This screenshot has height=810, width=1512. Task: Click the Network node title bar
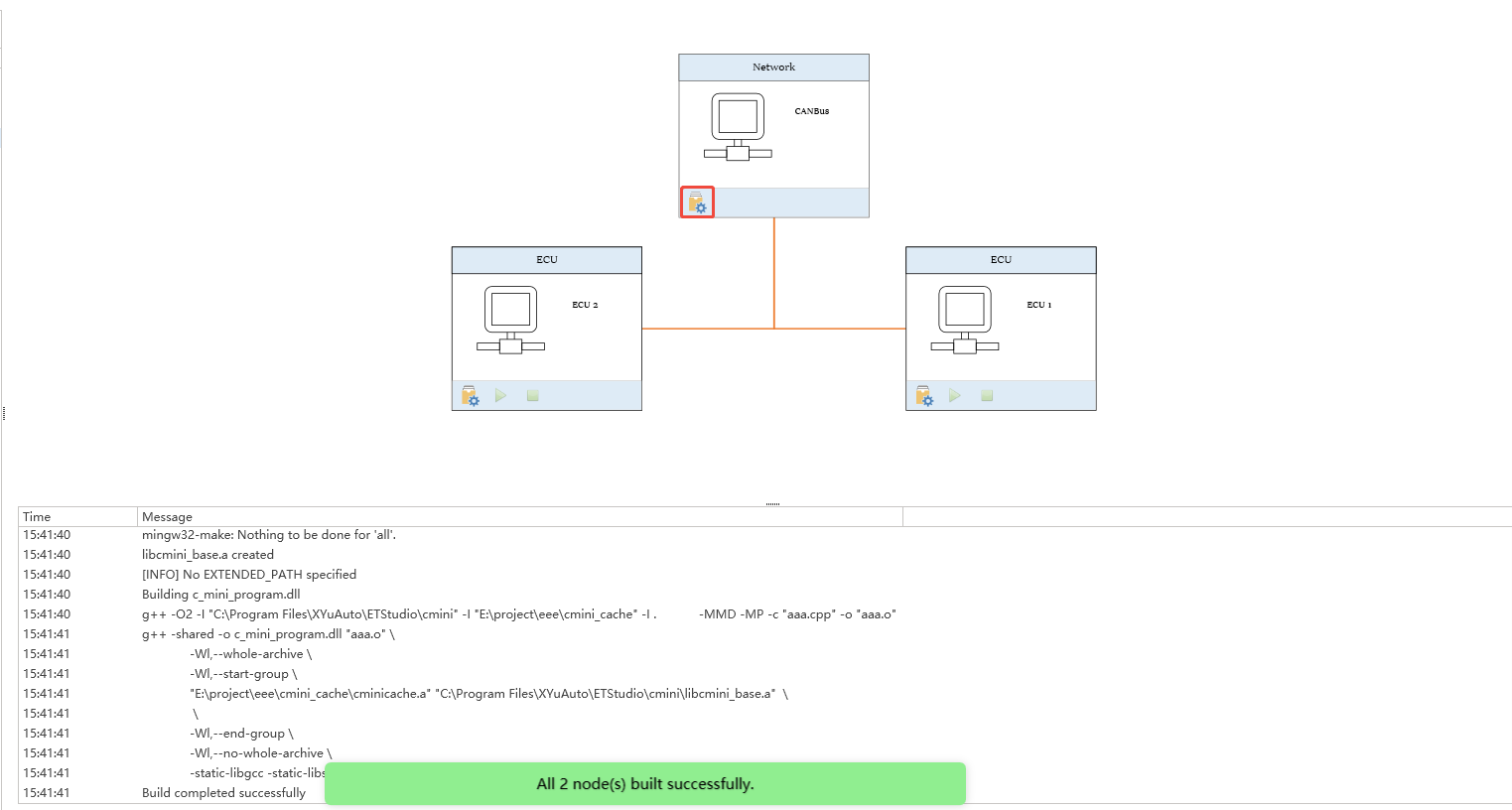point(773,67)
